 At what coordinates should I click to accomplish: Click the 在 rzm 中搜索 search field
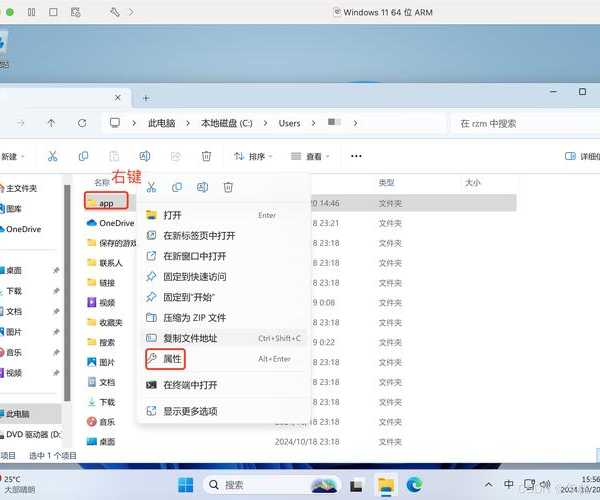pyautogui.click(x=520, y=123)
